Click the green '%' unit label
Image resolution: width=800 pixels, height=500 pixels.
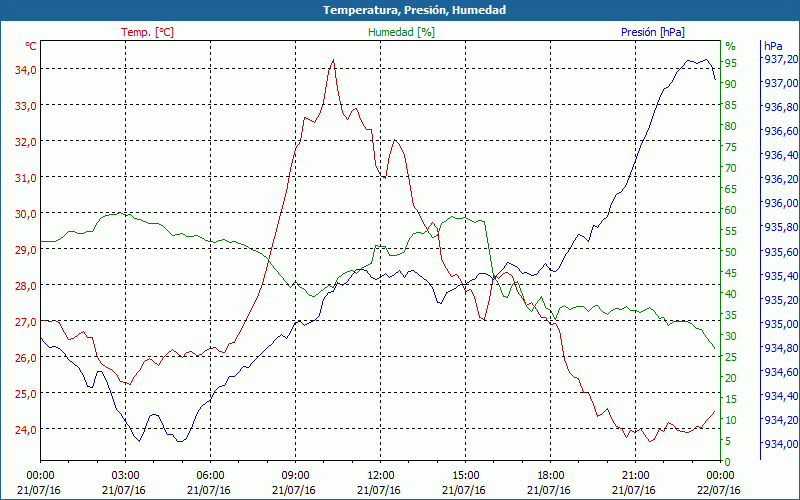tap(731, 46)
